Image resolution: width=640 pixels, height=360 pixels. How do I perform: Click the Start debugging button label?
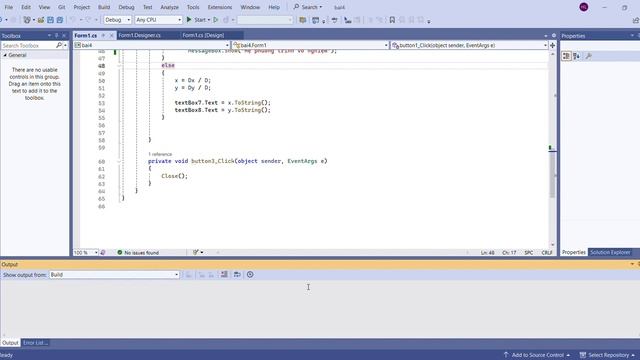coord(200,20)
